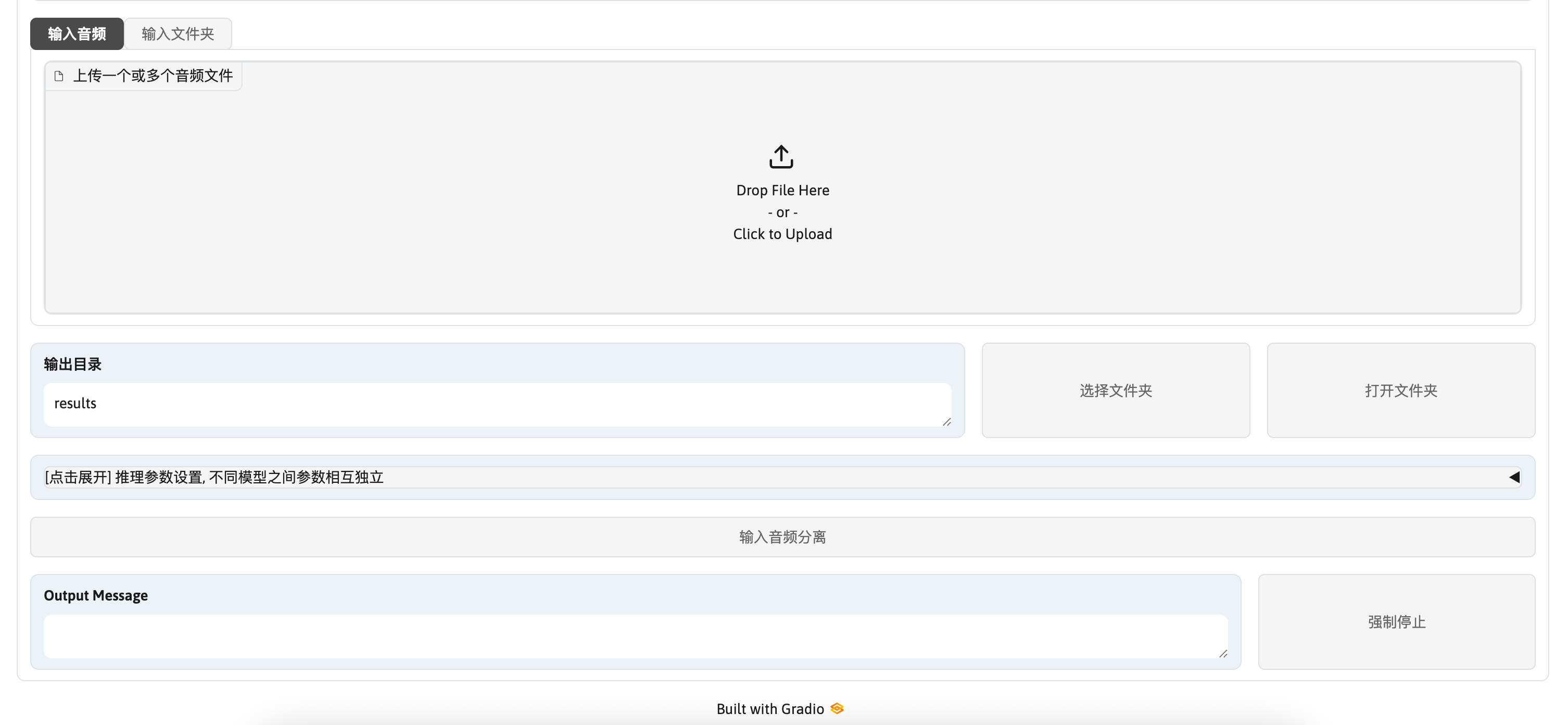The height and width of the screenshot is (725, 1568).
Task: Hit the 强制停止 force stop button
Action: 1396,621
